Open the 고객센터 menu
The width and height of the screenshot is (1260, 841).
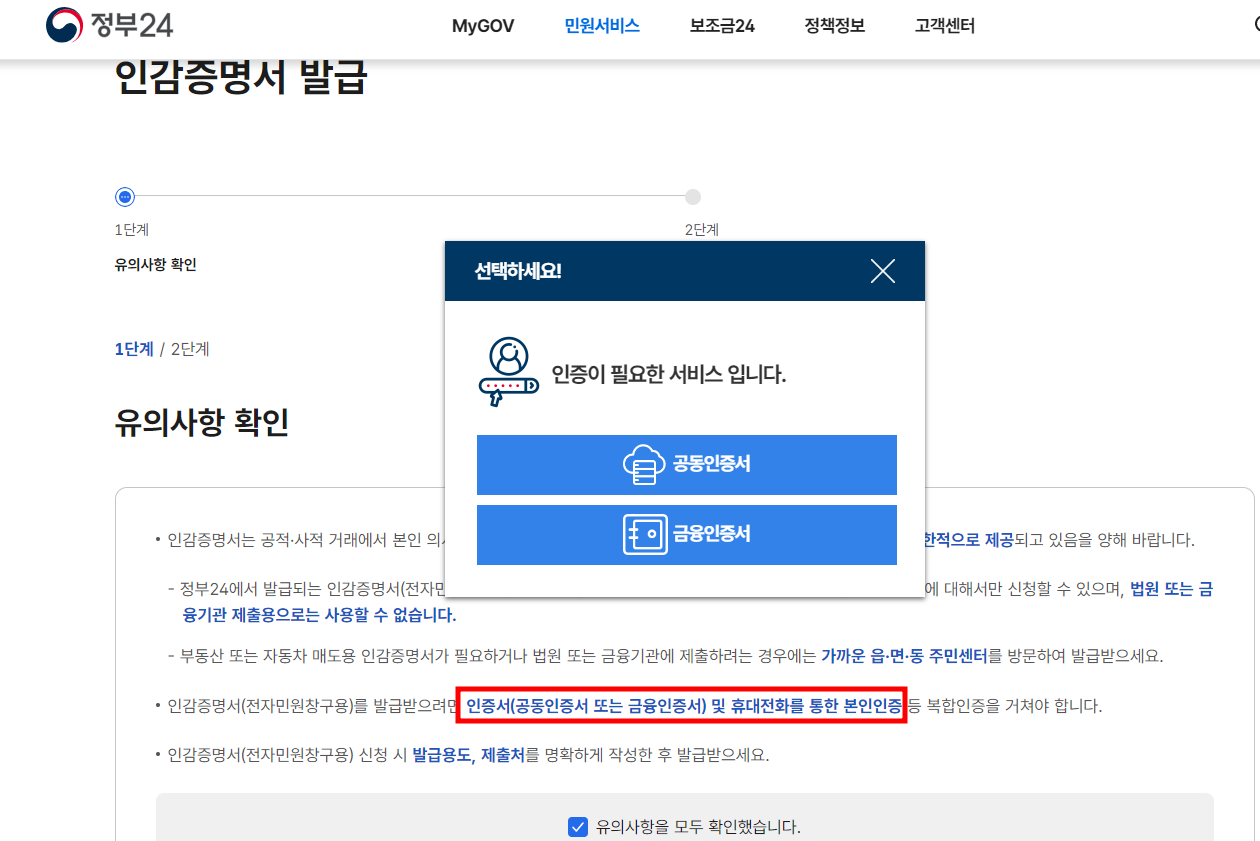[x=944, y=26]
